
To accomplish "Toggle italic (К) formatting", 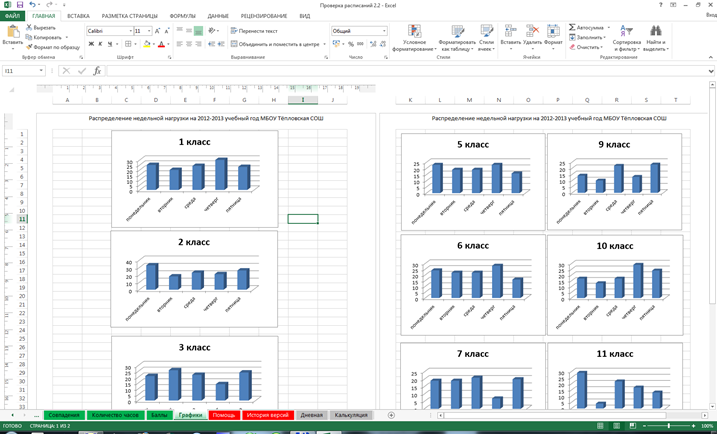I will click(100, 44).
